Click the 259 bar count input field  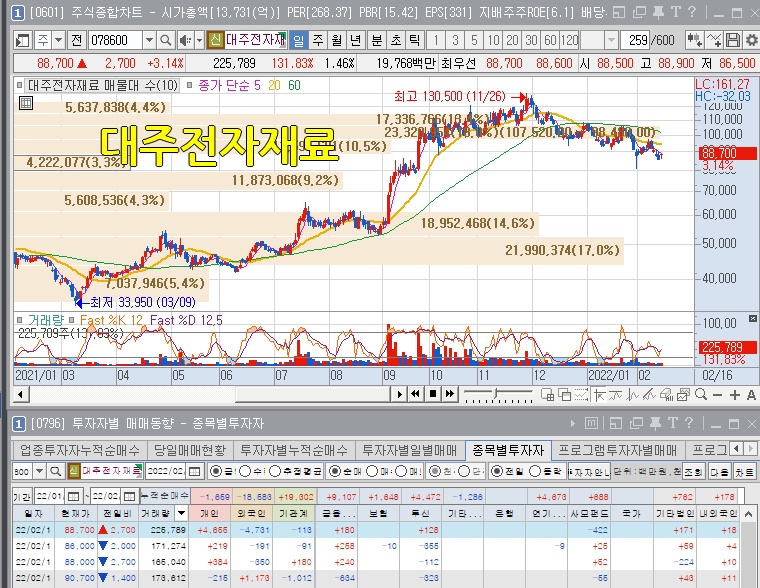(x=635, y=40)
